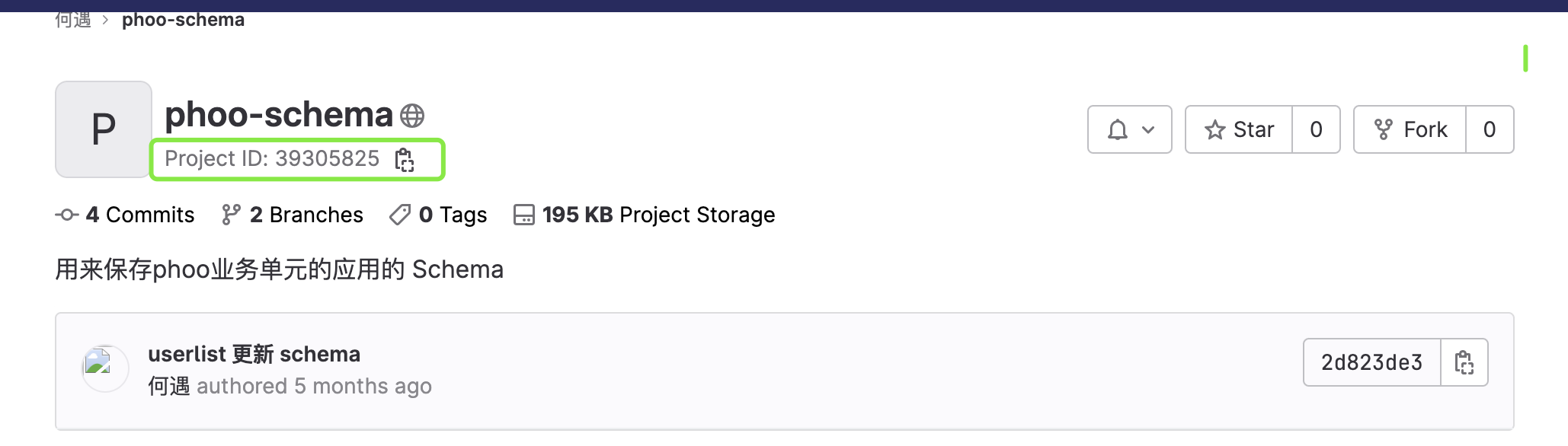Click the star icon in Star button

click(1214, 130)
